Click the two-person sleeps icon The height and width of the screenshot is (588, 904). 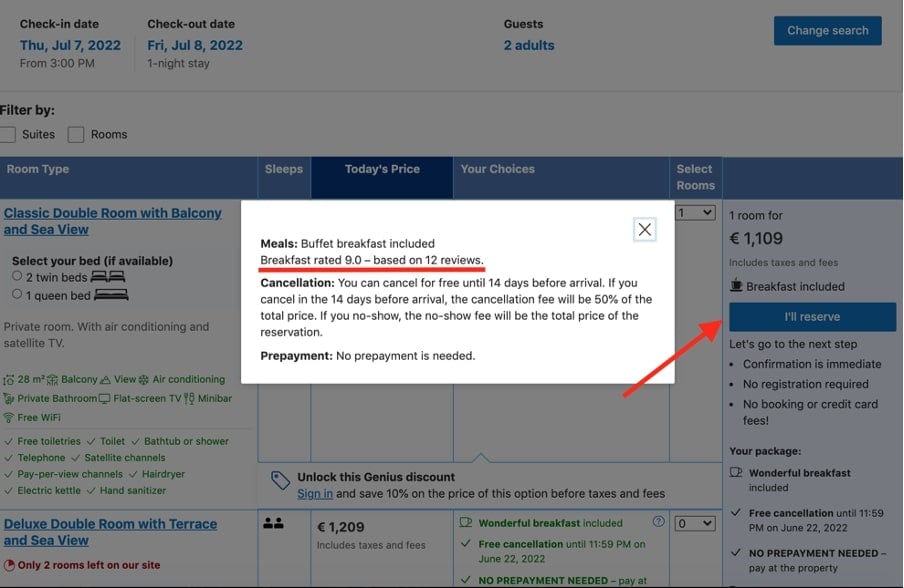tap(272, 522)
